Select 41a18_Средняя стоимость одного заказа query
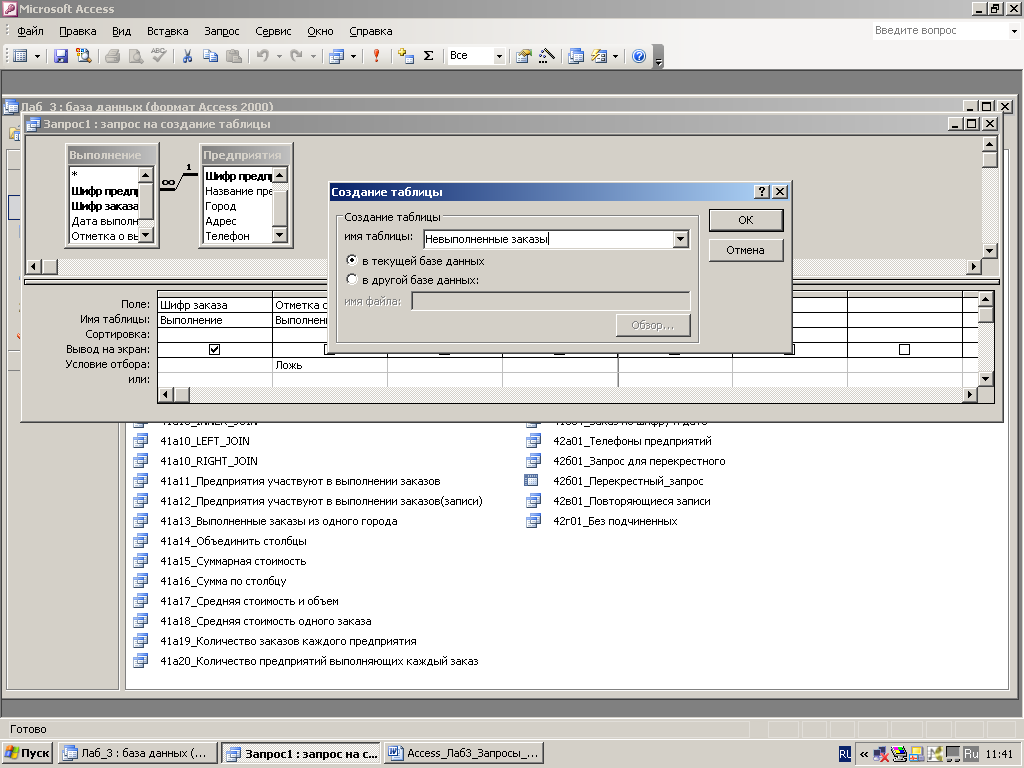This screenshot has height=768, width=1024. [266, 621]
